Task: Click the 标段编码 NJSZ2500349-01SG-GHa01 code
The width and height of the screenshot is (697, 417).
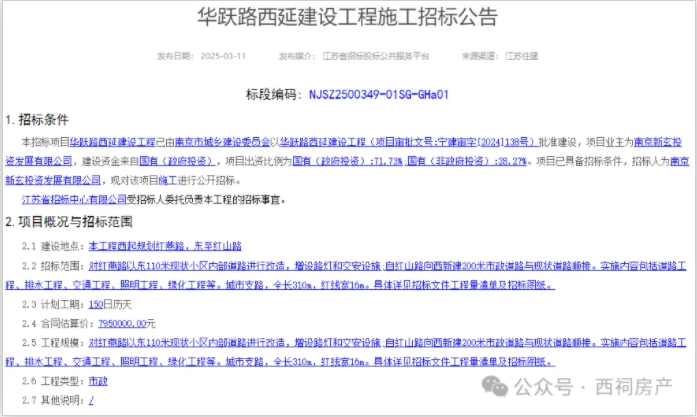Action: click(378, 95)
